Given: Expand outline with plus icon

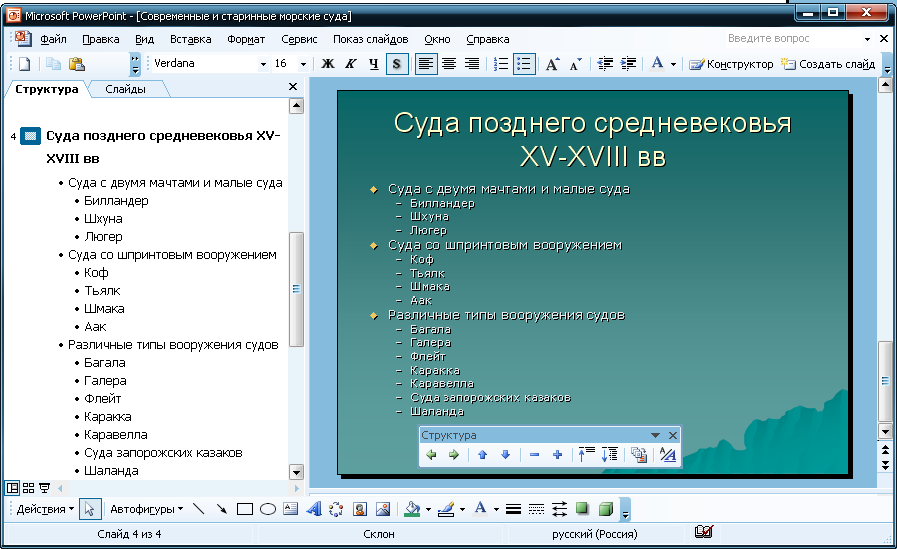Looking at the screenshot, I should click(557, 455).
